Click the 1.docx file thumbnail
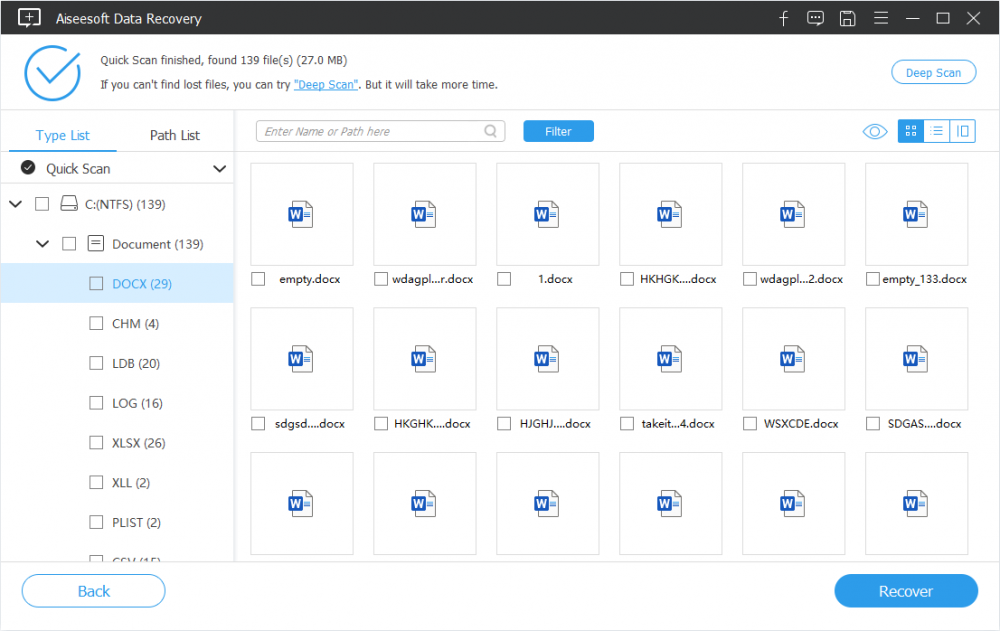 [x=547, y=214]
